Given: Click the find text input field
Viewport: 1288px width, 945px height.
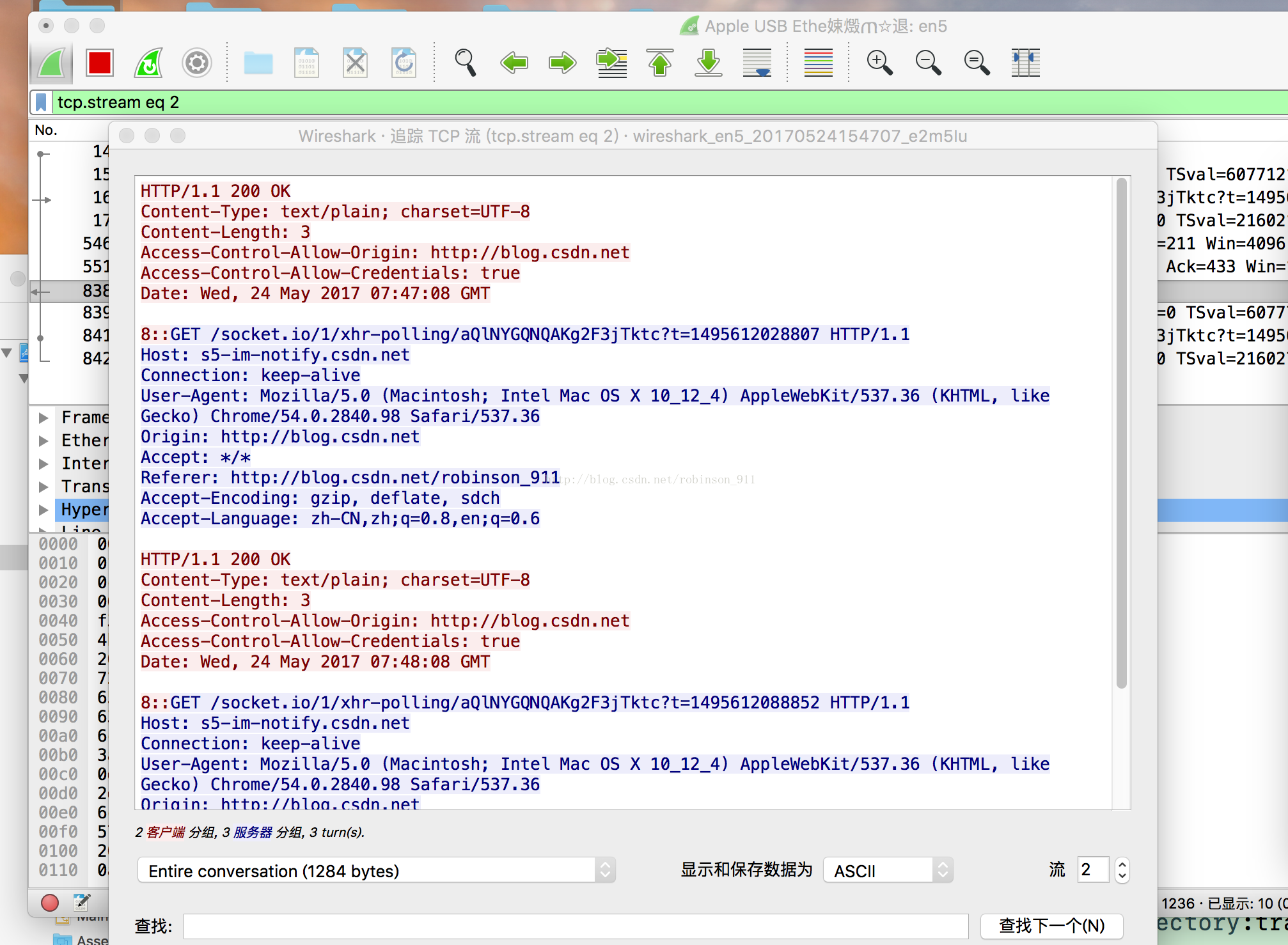Looking at the screenshot, I should click(576, 926).
